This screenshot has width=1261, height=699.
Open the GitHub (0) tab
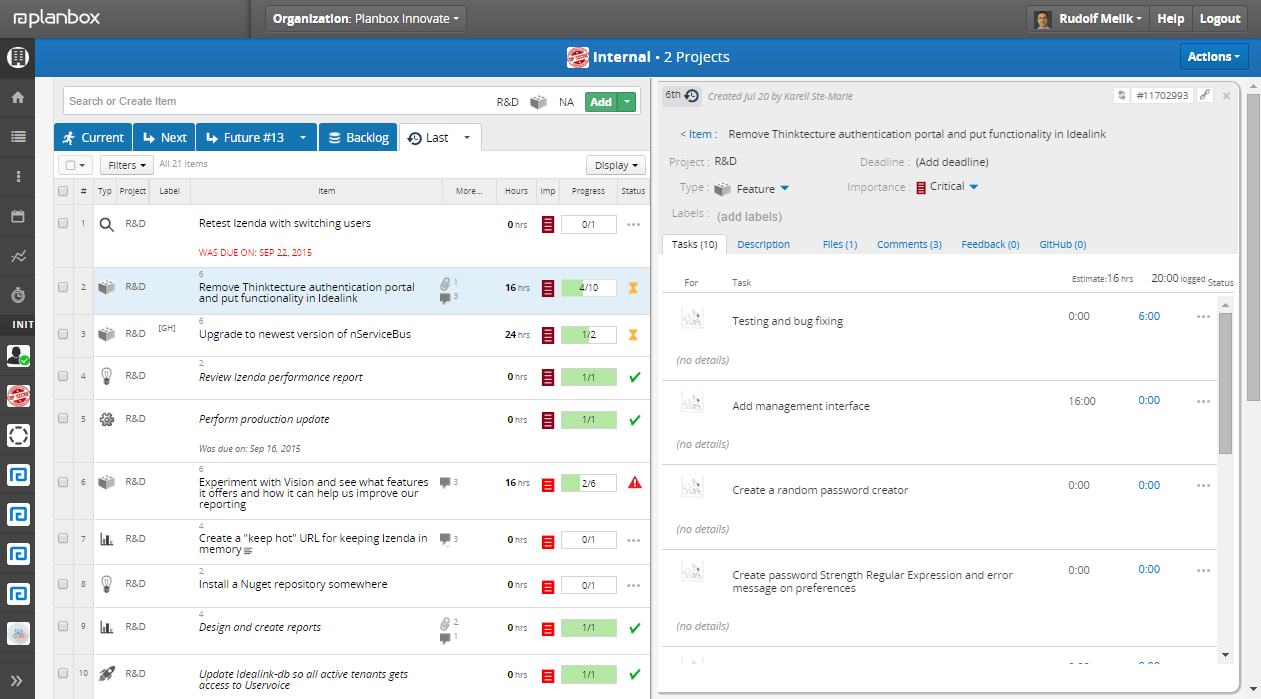(x=1062, y=244)
